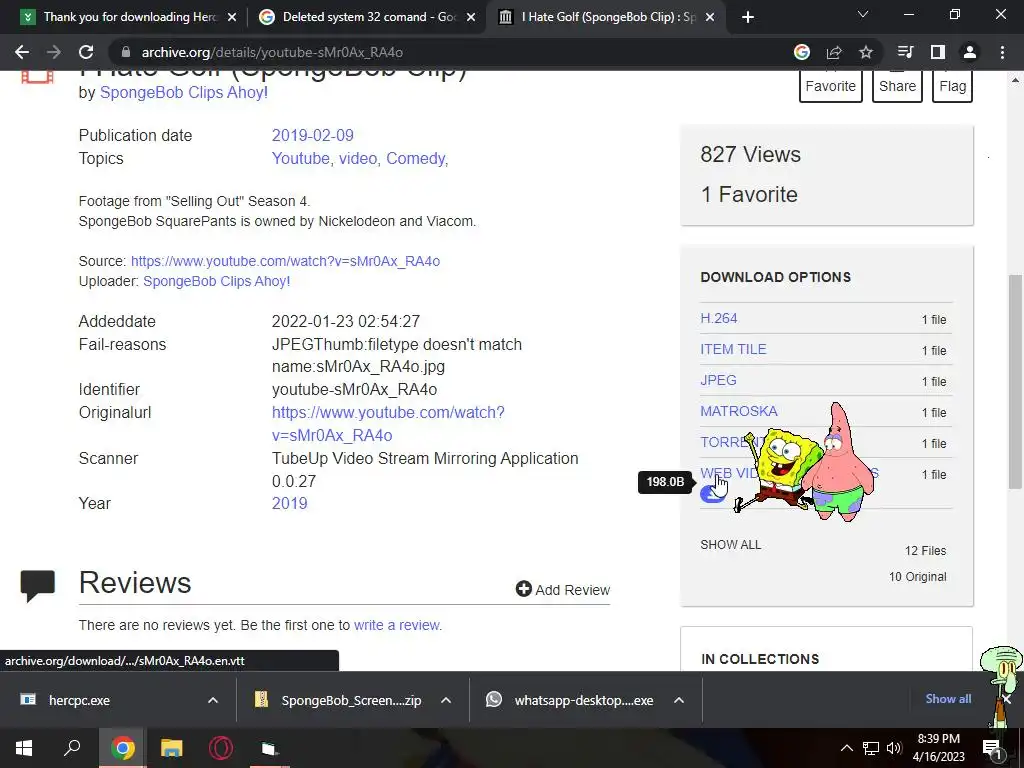Select the 'I Hate Golf' tab

pyautogui.click(x=607, y=17)
